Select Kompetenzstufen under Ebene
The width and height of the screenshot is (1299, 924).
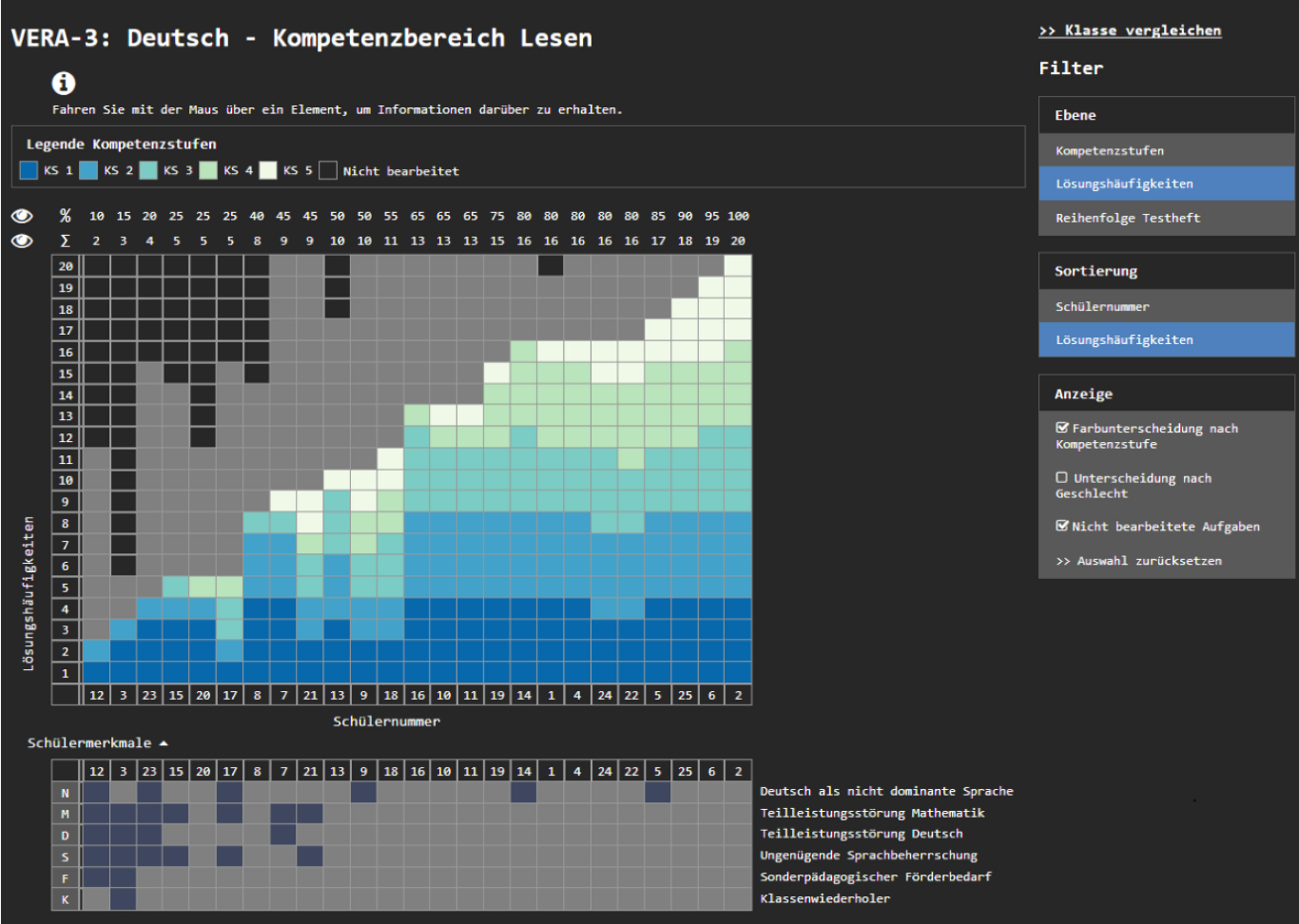[x=1109, y=150]
